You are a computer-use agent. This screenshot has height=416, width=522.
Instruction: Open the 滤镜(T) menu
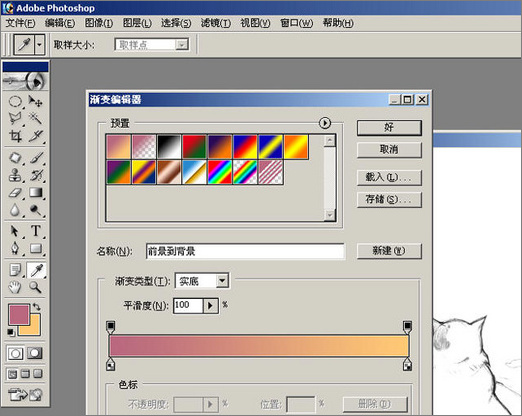[216, 23]
